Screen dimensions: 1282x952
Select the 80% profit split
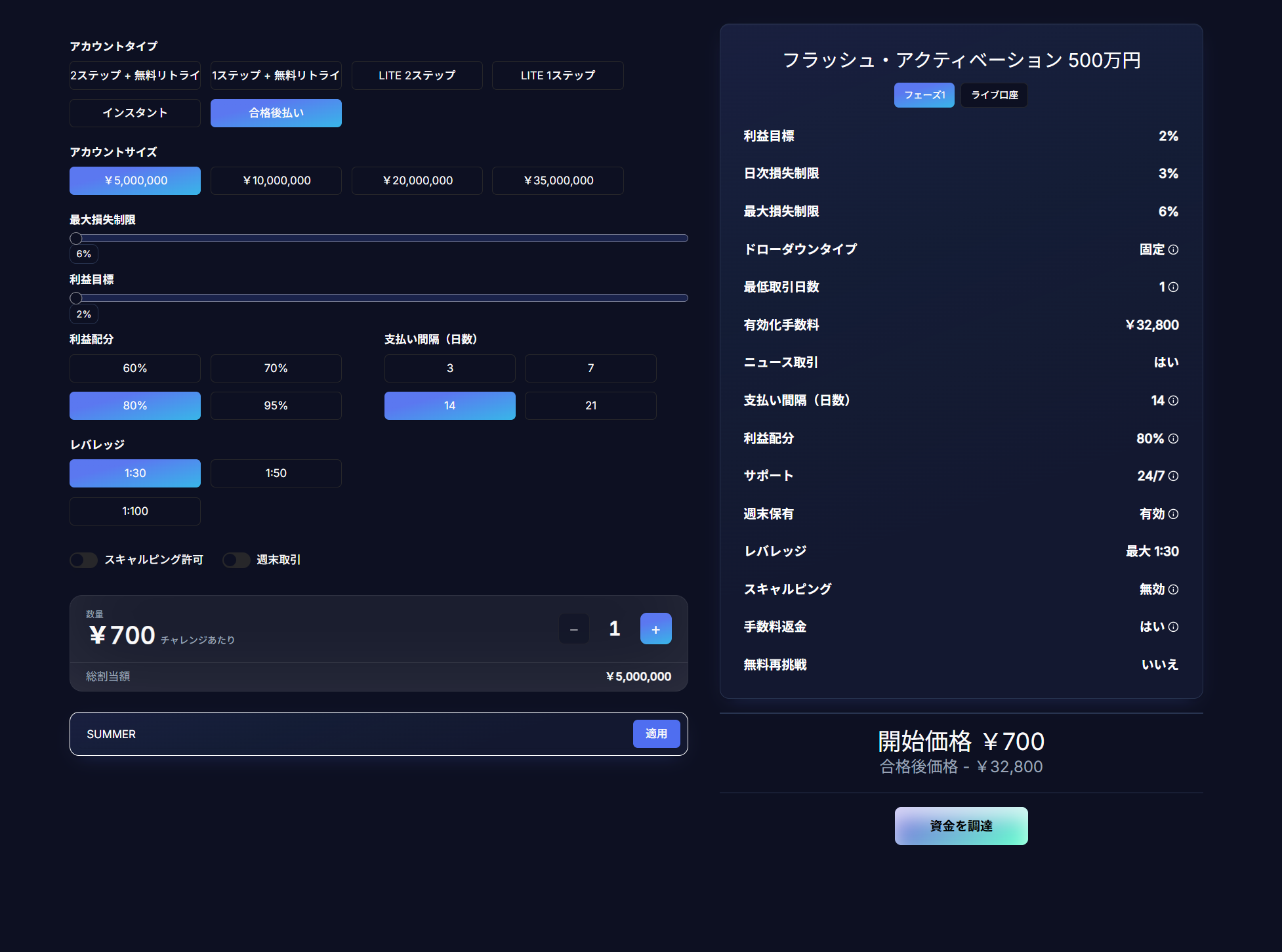point(135,405)
